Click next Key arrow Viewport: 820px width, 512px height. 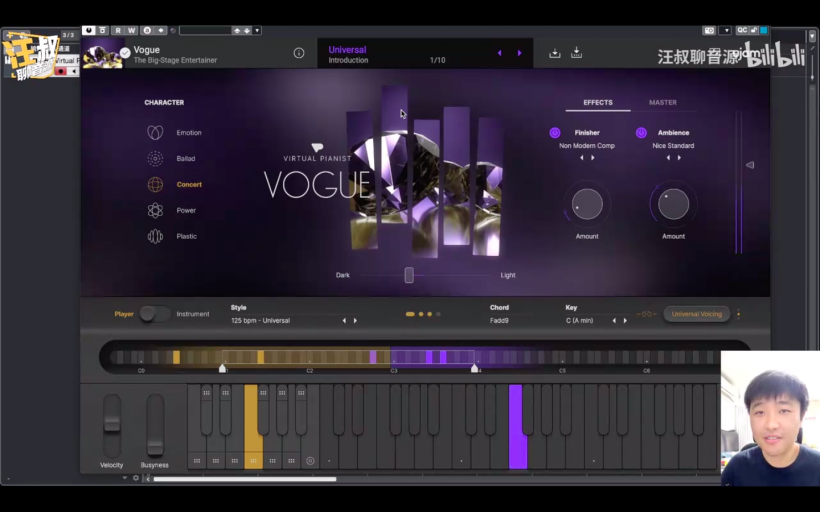[625, 321]
